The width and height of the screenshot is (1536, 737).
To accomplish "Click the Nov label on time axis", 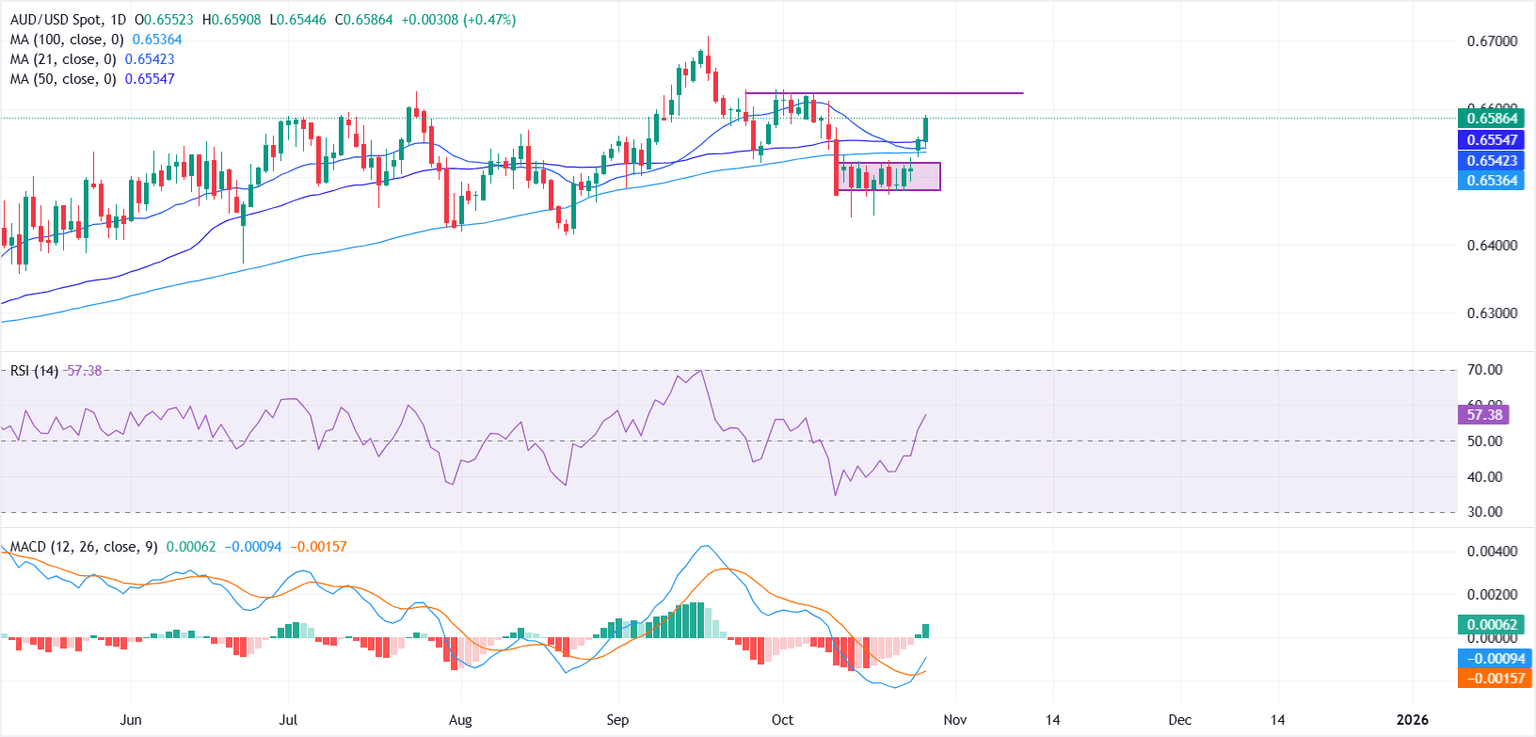I will tap(954, 719).
